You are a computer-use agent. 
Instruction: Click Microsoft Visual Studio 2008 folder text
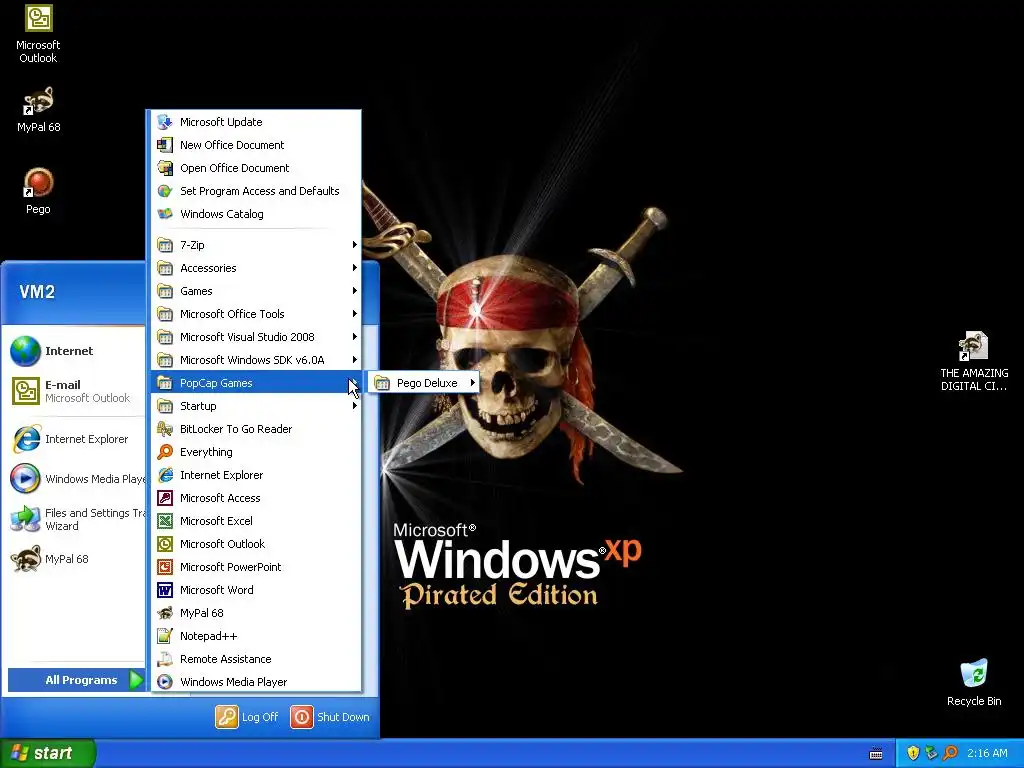click(x=247, y=337)
